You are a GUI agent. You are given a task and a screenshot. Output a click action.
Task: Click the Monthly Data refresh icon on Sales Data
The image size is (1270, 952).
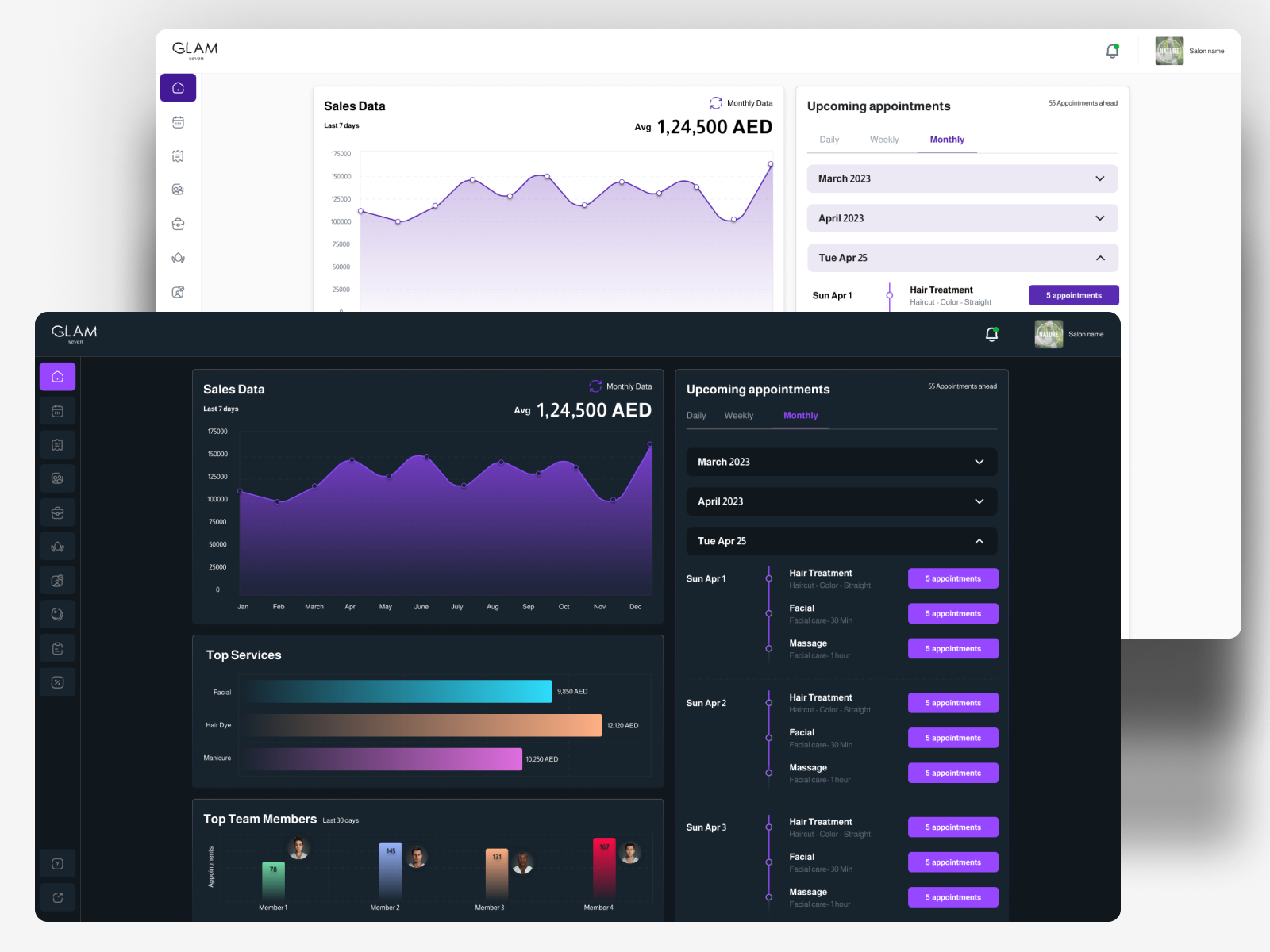pyautogui.click(x=595, y=386)
